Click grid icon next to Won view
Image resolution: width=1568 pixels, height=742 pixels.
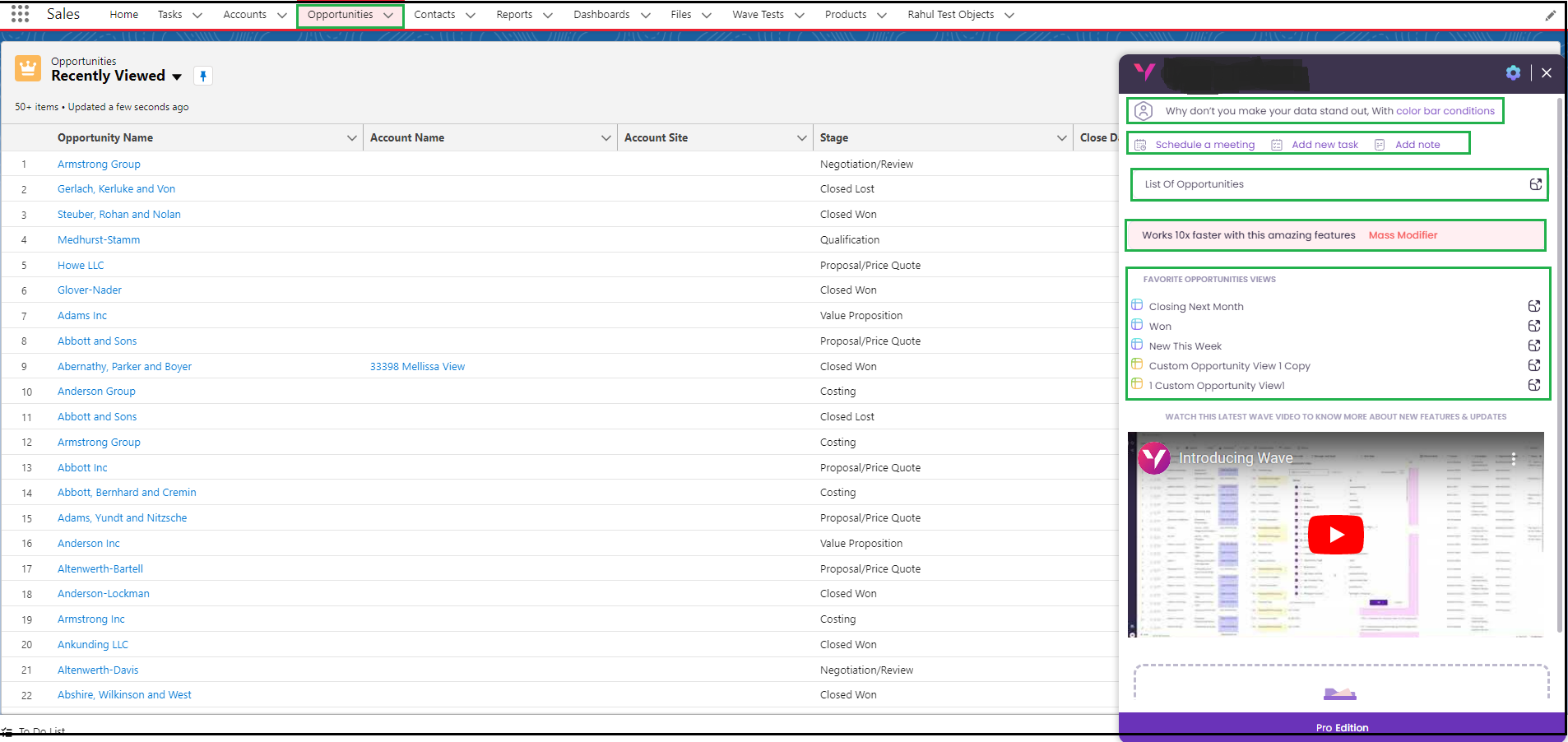(x=1137, y=325)
